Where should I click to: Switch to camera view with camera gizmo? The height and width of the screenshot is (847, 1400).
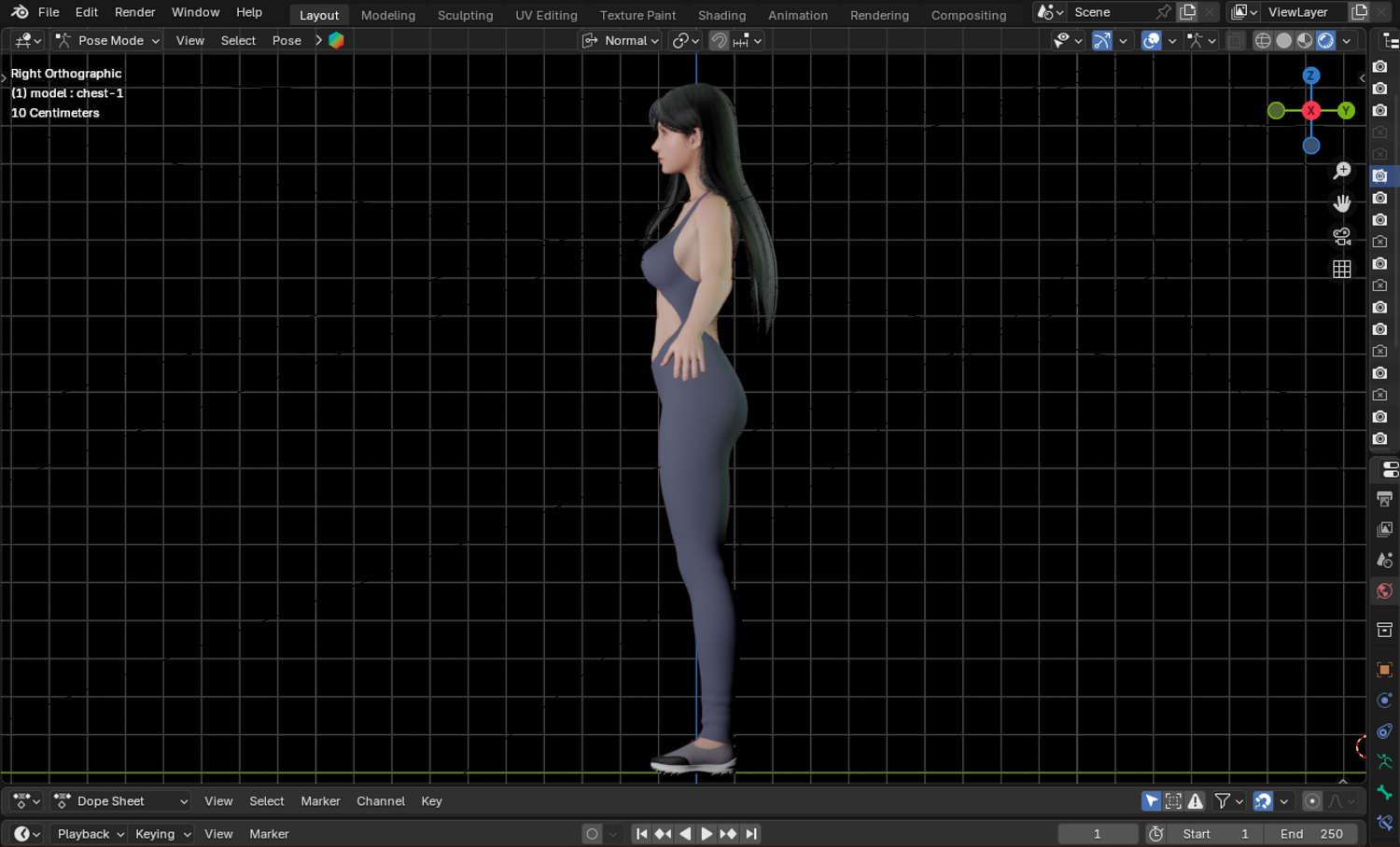[x=1342, y=236]
